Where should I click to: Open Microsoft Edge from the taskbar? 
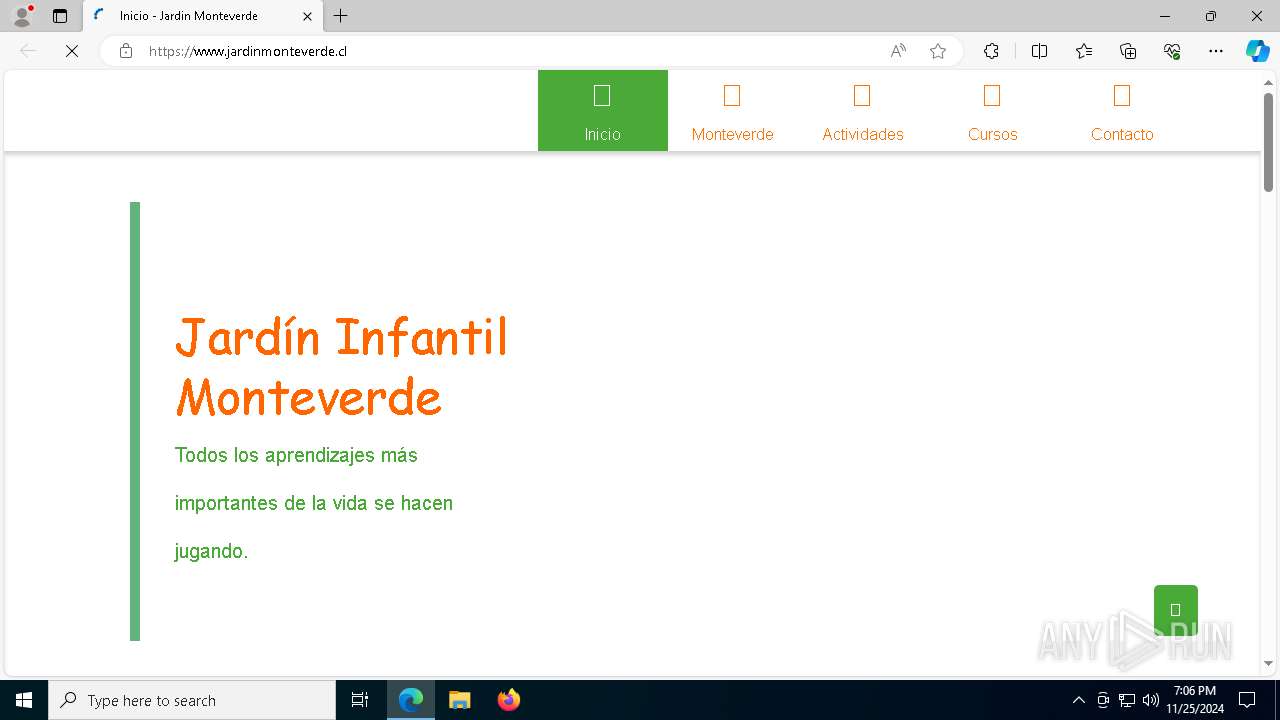(411, 700)
